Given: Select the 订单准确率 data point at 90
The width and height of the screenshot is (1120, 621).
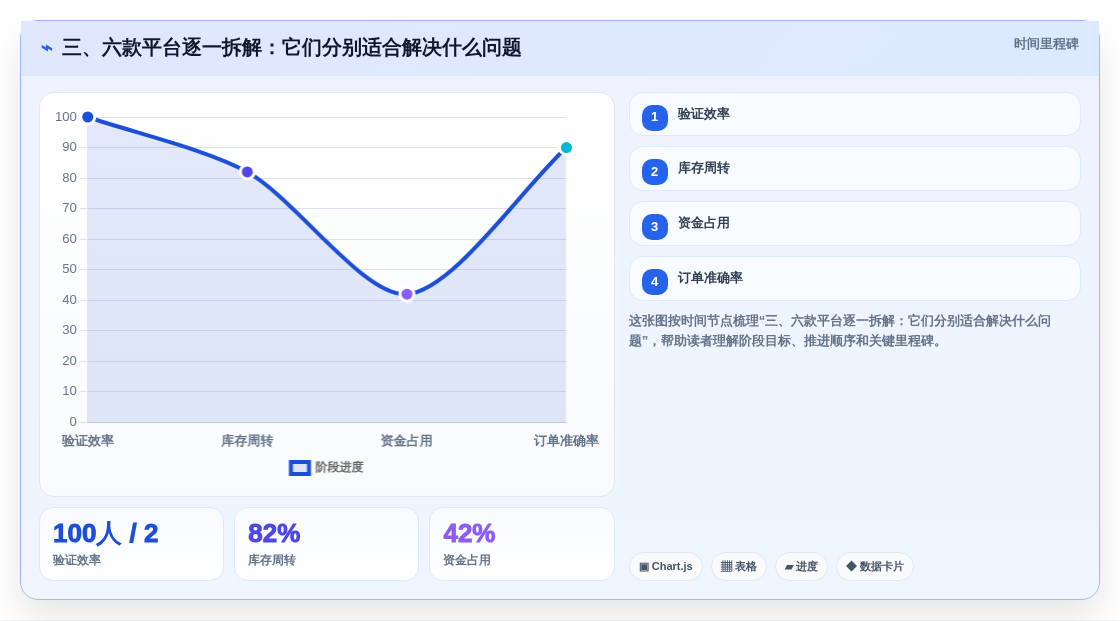Looking at the screenshot, I should click(566, 148).
